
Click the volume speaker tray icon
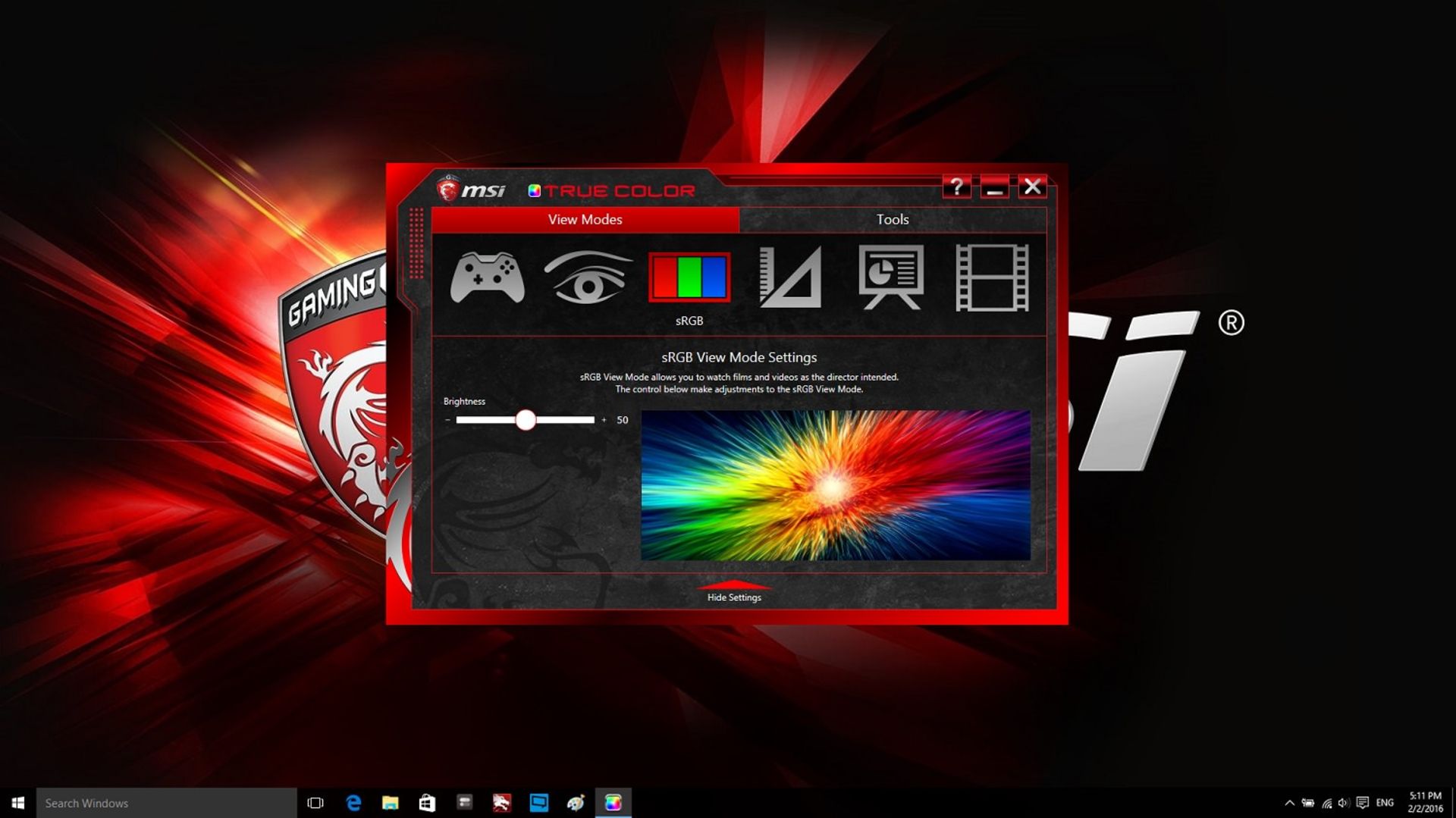point(1344,803)
